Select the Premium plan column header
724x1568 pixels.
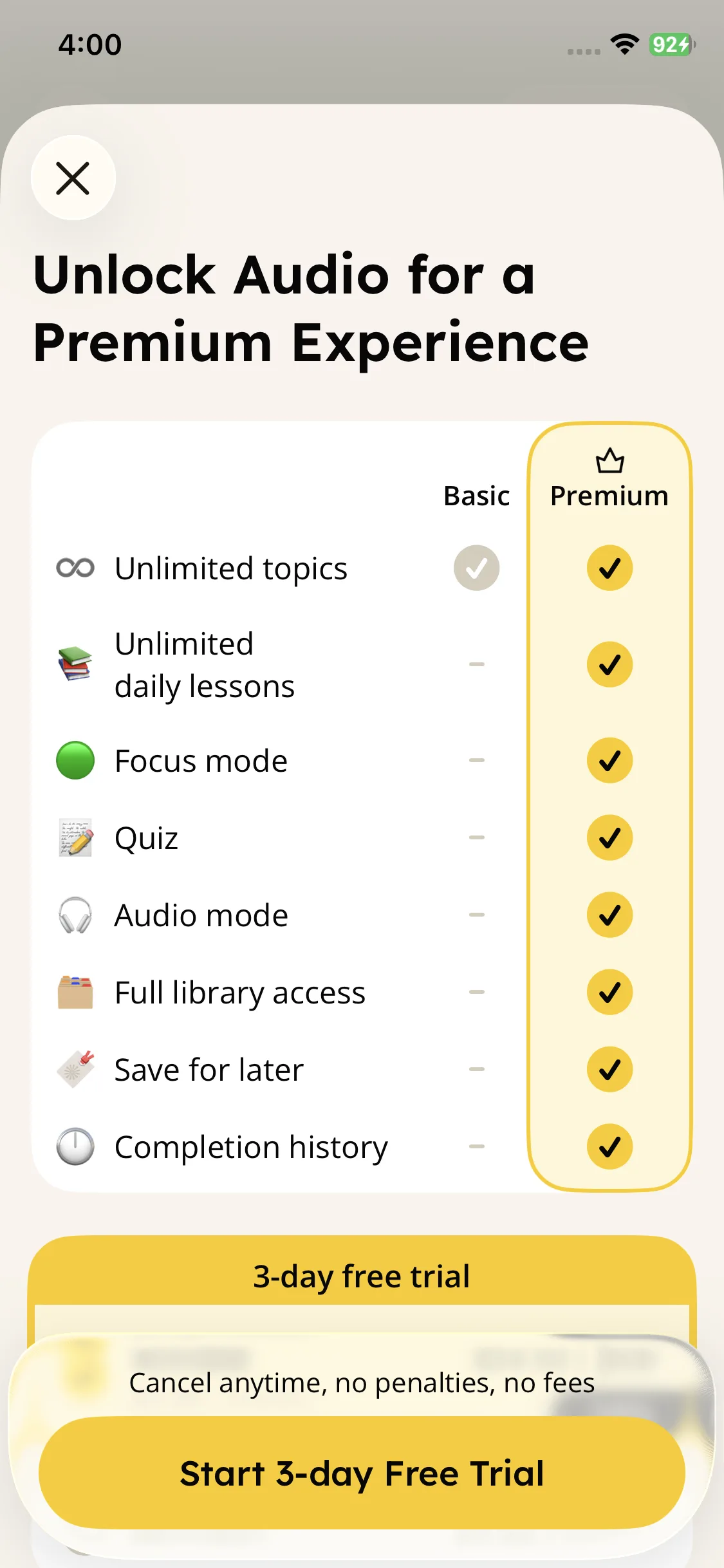pos(609,496)
